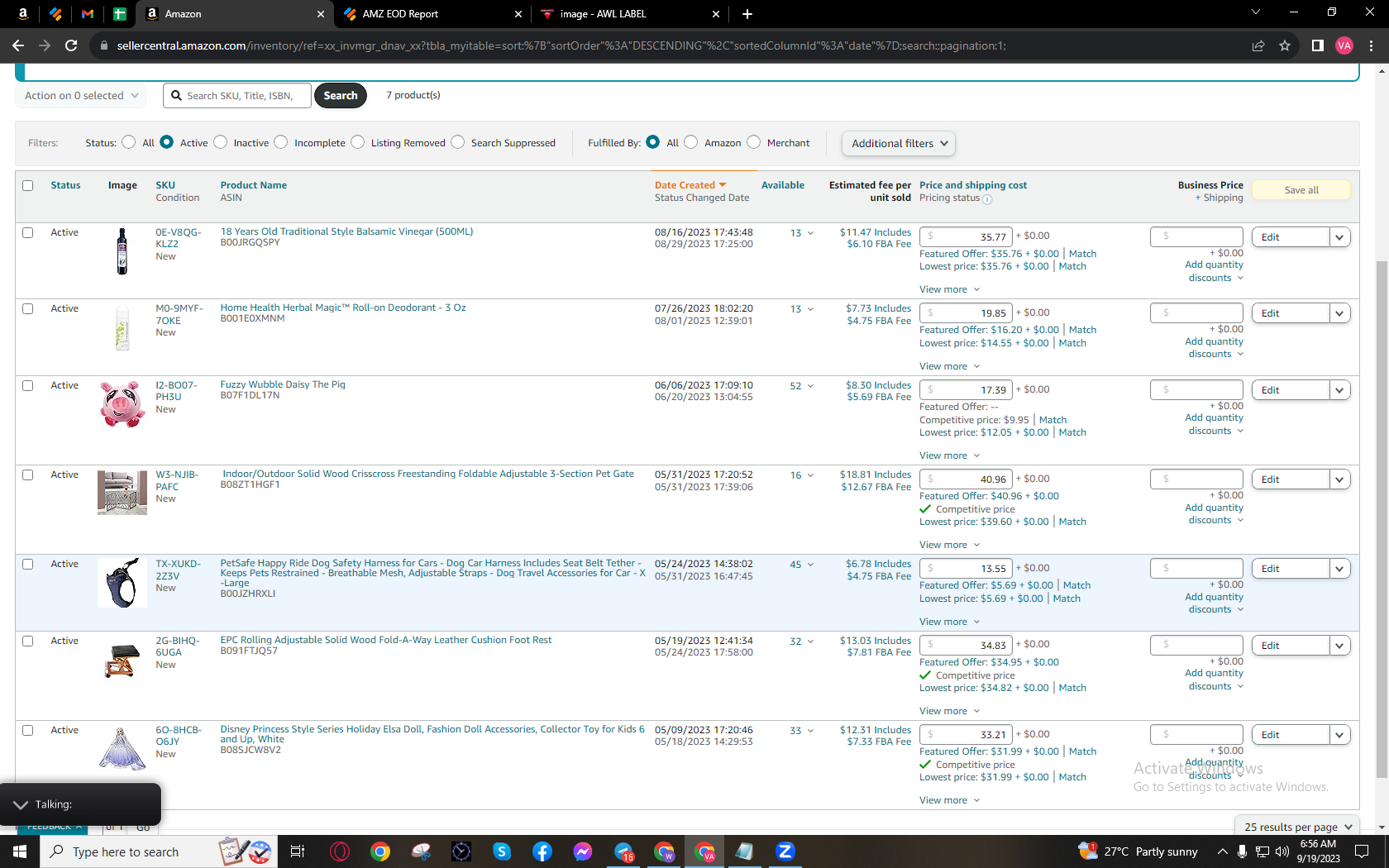
Task: Edit price field showing 35.77
Action: pos(966,236)
